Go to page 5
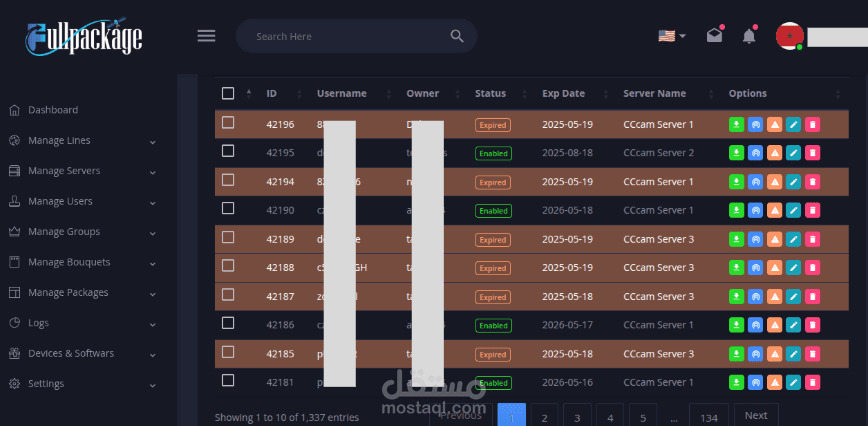 [643, 416]
